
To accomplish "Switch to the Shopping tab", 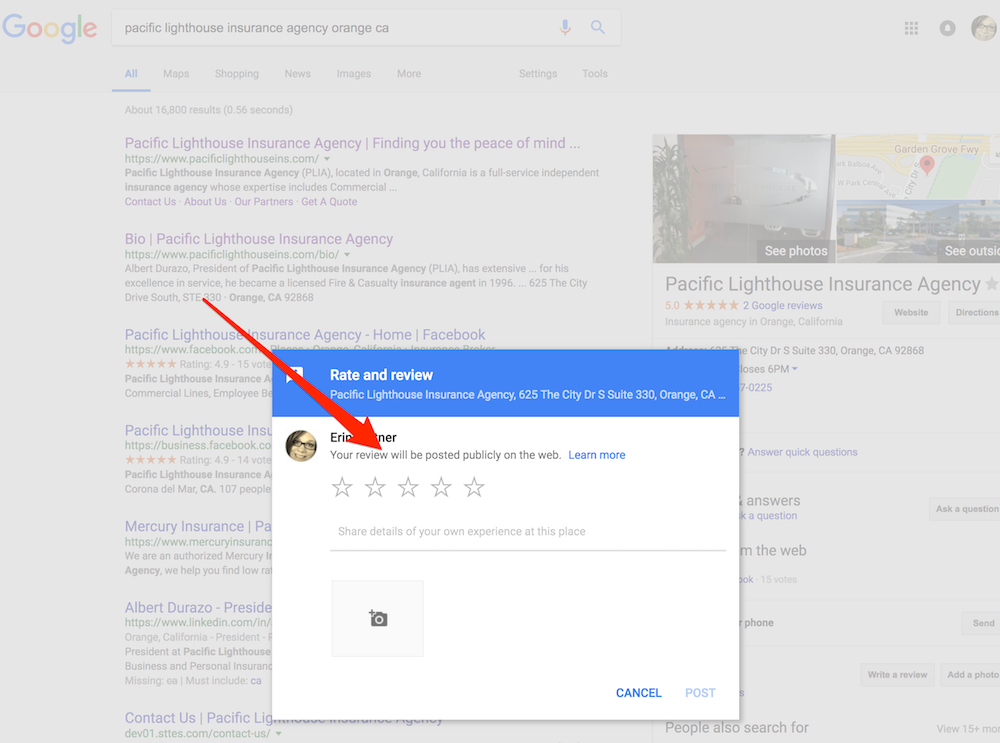I will (237, 74).
